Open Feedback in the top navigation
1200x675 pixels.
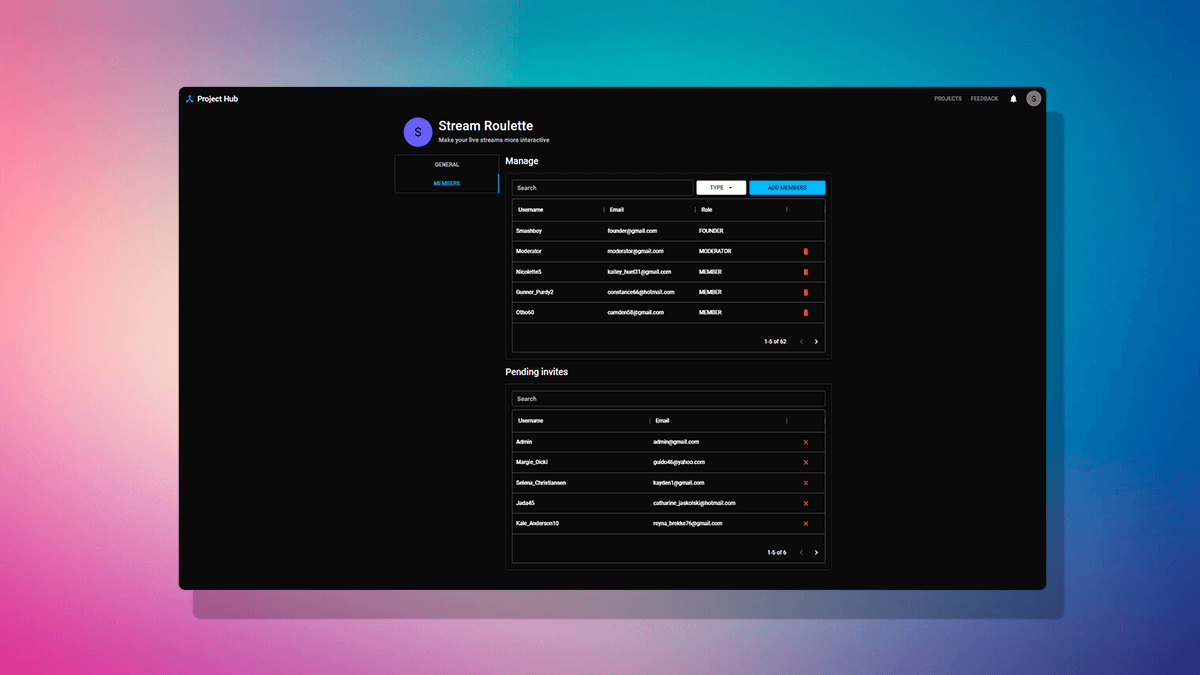(x=984, y=99)
